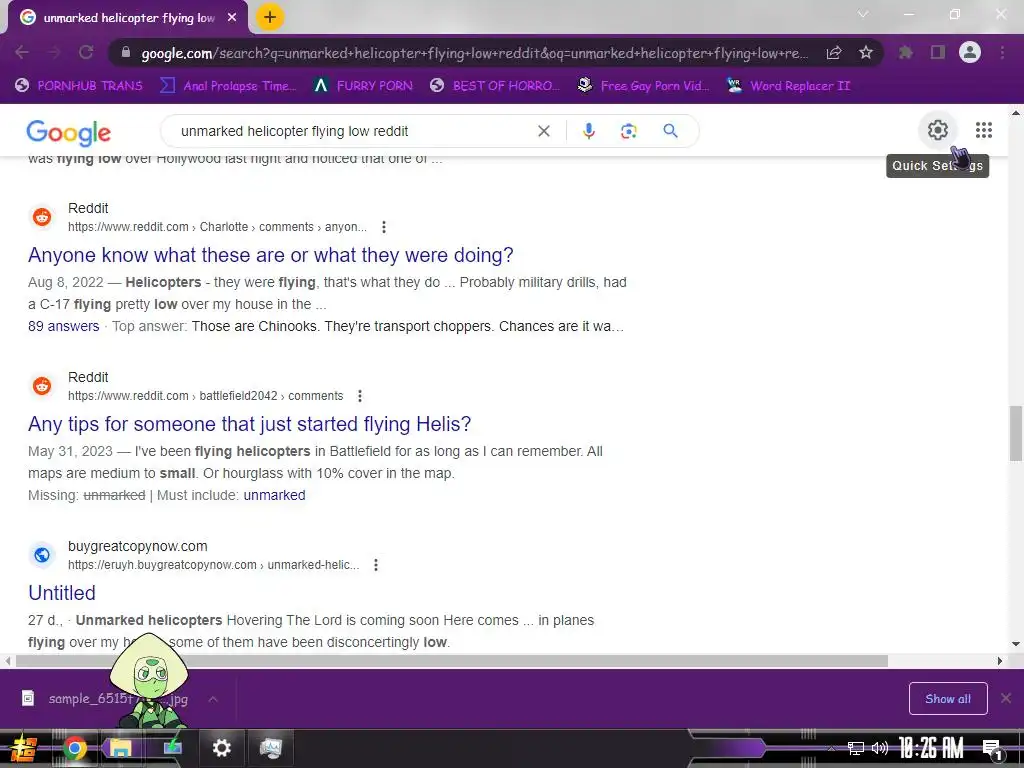Open Word Replacer II bookmark
The width and height of the screenshot is (1024, 768).
point(789,86)
